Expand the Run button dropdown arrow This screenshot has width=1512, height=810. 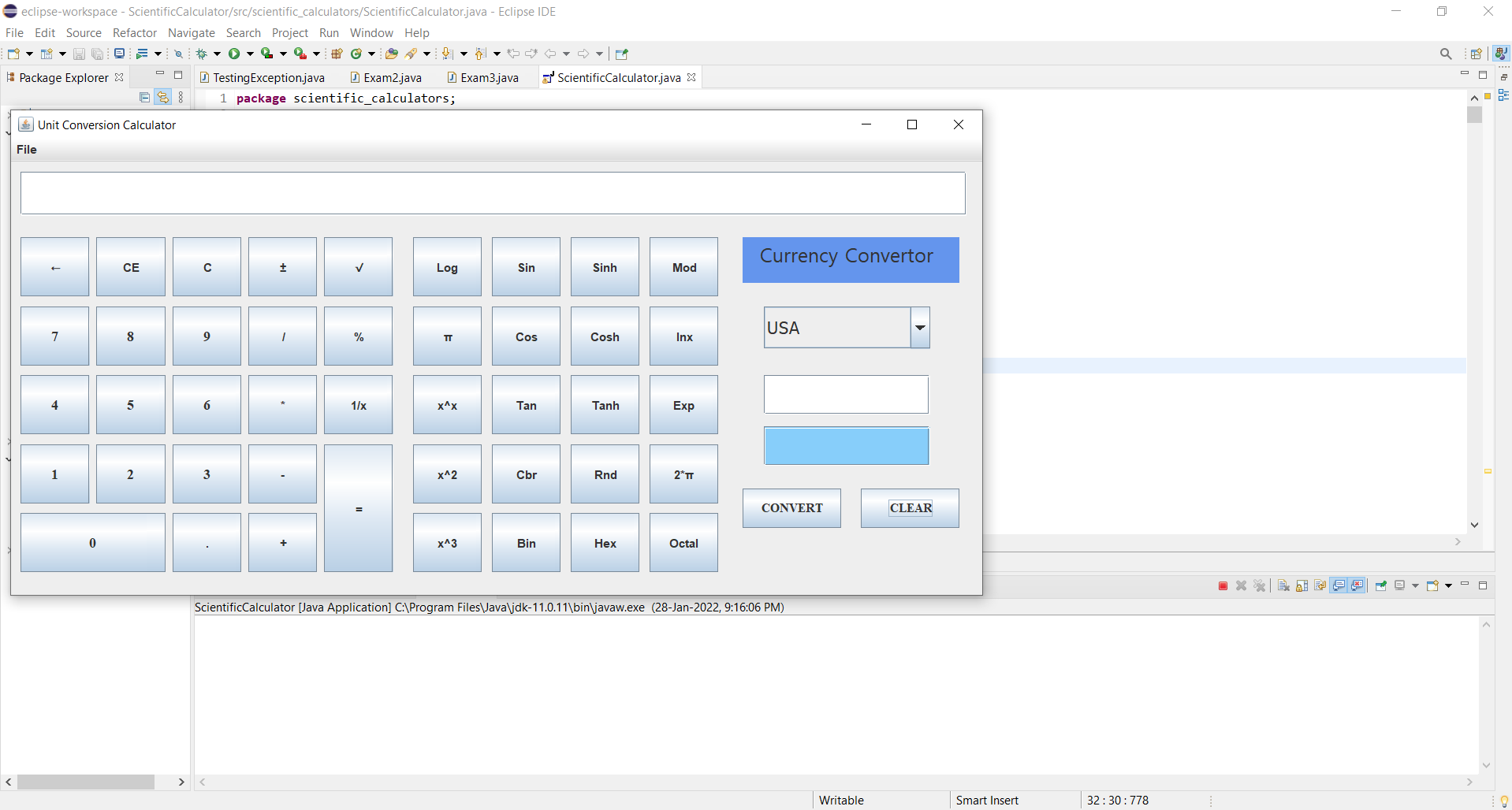249,53
